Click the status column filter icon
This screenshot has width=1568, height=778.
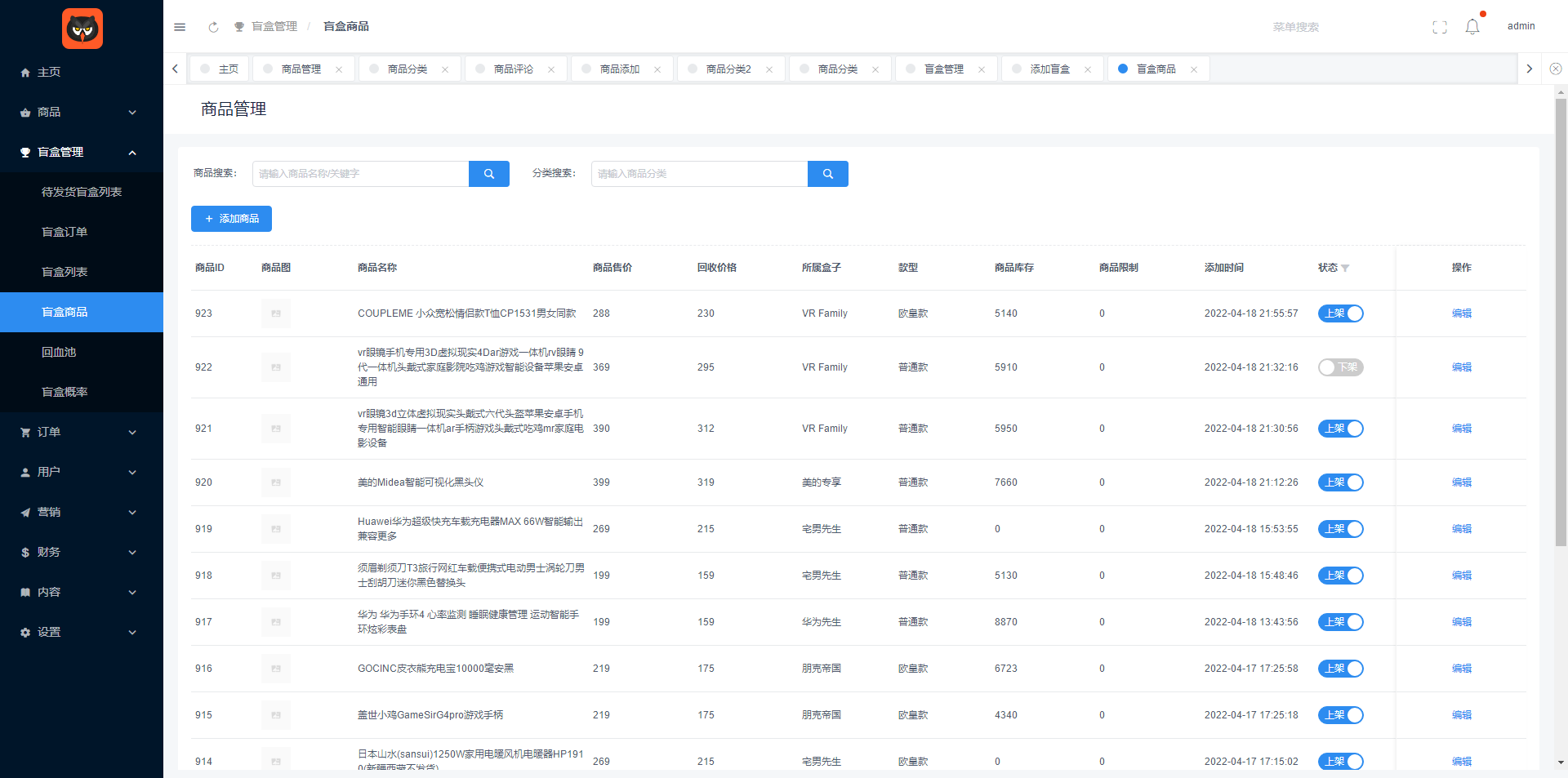pos(1345,269)
